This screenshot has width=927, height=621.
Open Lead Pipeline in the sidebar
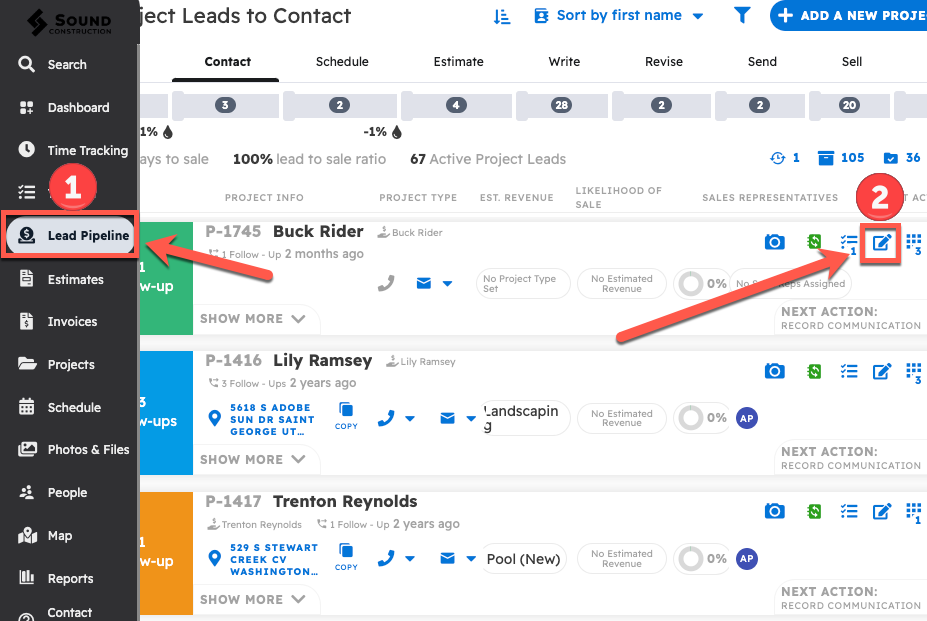coord(70,236)
